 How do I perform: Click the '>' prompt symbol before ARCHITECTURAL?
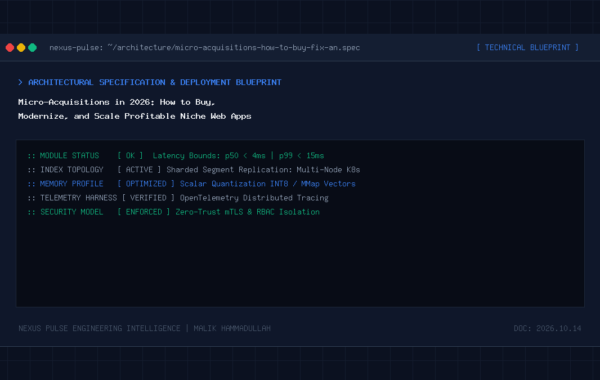(20, 82)
